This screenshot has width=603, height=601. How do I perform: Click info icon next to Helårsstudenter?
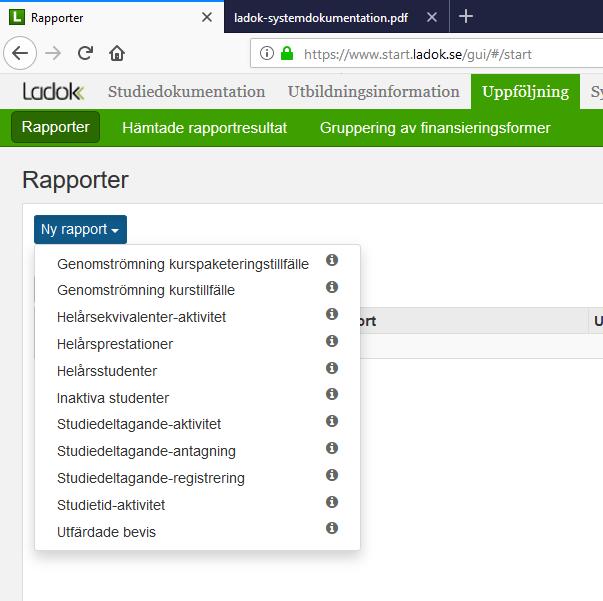coord(332,368)
